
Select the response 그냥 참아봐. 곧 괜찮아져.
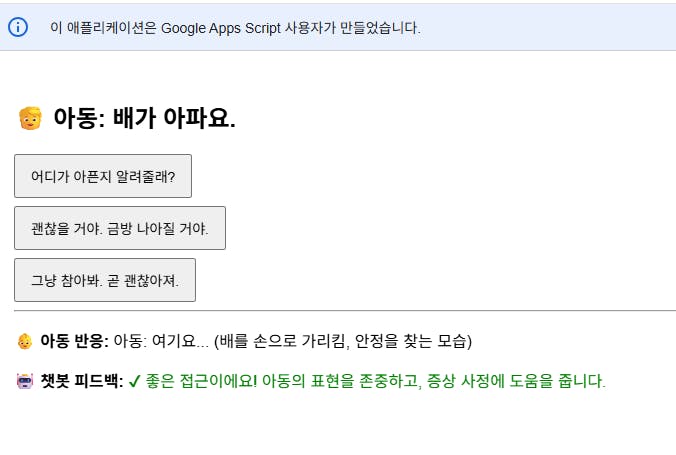(105, 280)
